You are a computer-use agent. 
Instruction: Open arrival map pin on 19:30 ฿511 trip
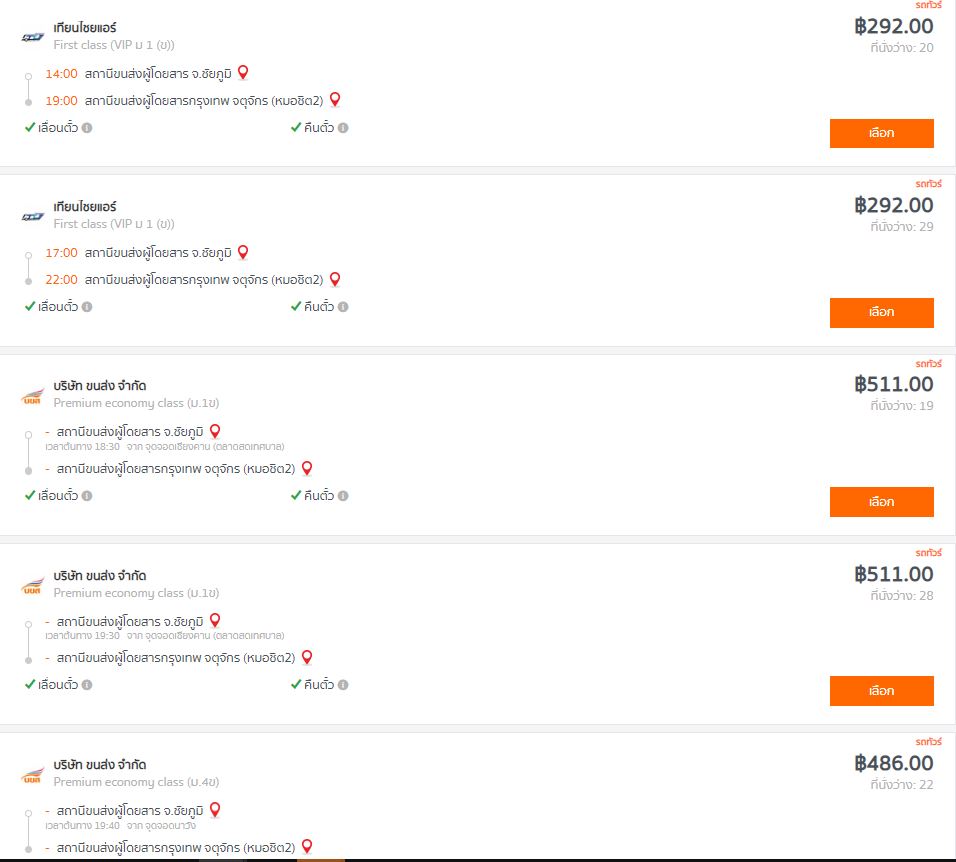coord(307,657)
